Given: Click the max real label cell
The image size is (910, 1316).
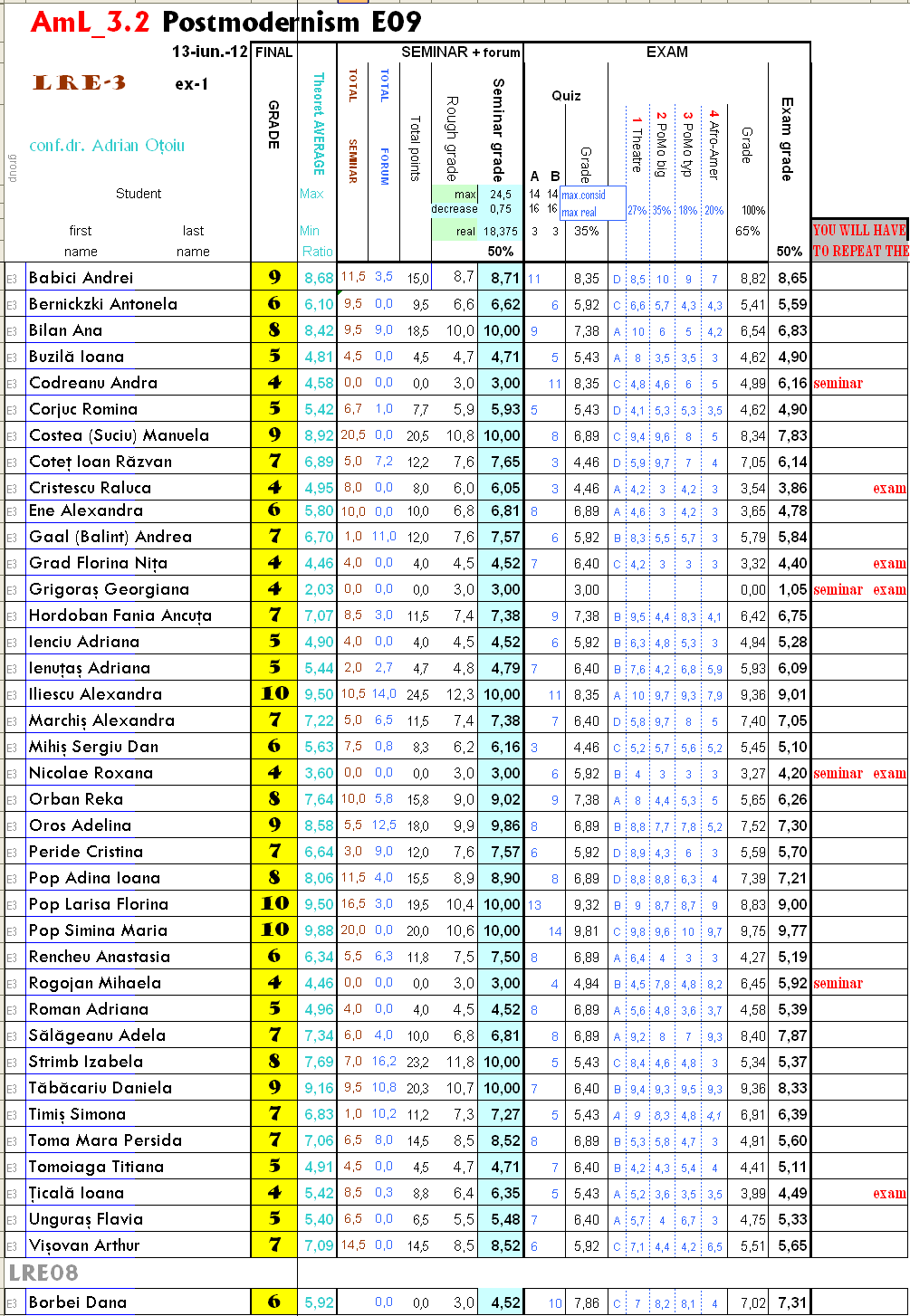Looking at the screenshot, I should [x=580, y=213].
